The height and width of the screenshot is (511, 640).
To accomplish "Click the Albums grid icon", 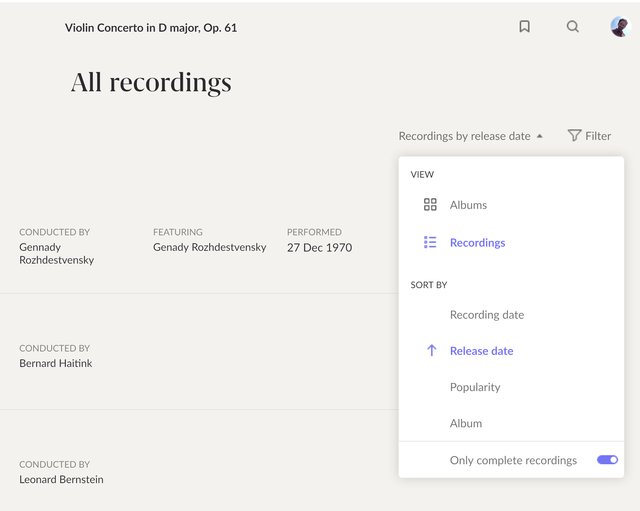I will pyautogui.click(x=430, y=205).
